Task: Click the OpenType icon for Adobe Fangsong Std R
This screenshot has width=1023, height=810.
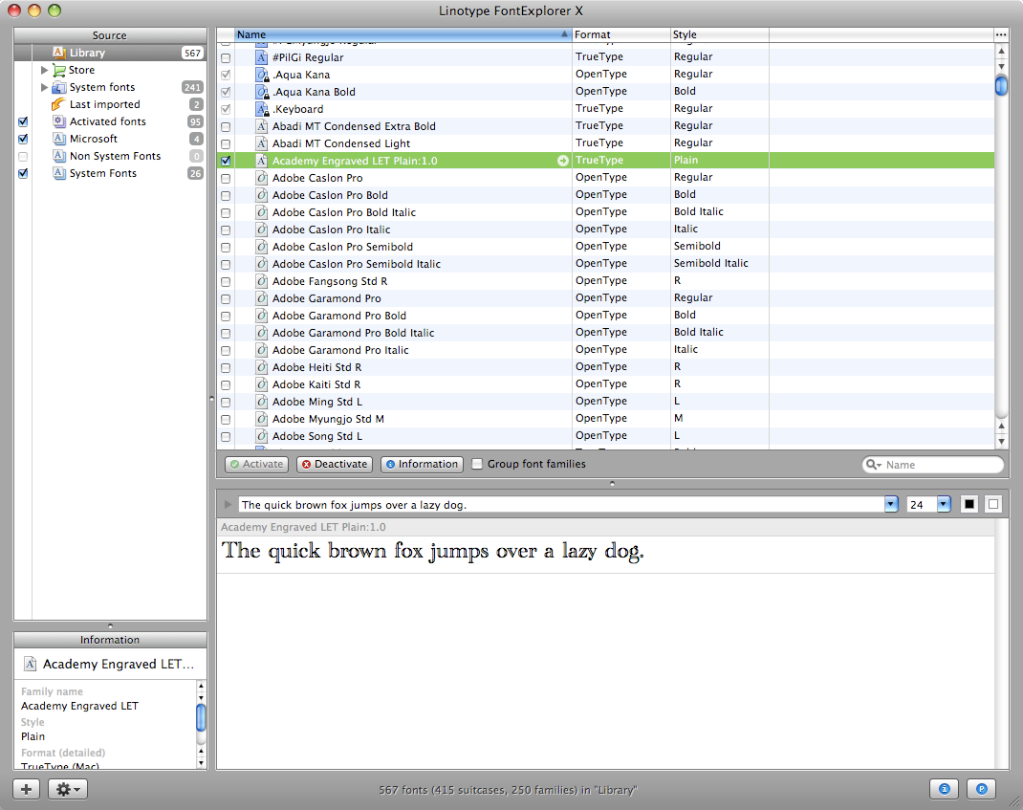Action: coord(262,281)
